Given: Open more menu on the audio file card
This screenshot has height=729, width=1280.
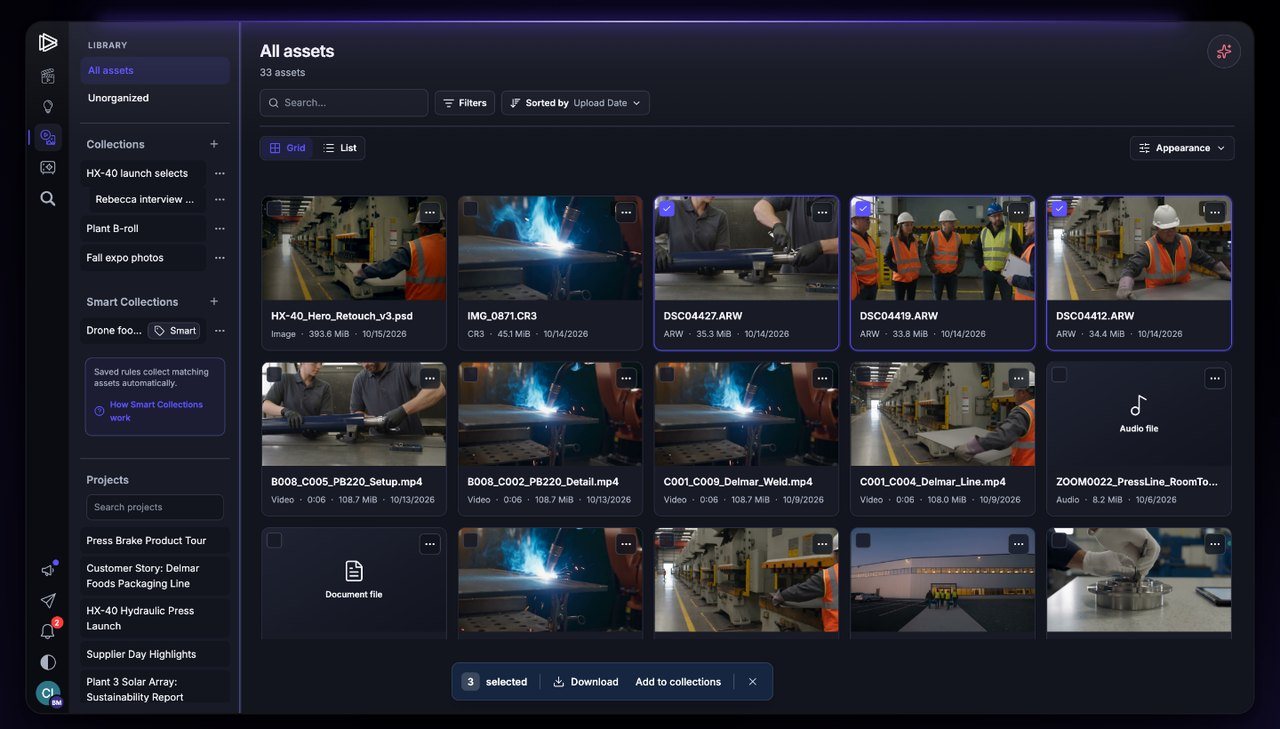Looking at the screenshot, I should pyautogui.click(x=1215, y=378).
